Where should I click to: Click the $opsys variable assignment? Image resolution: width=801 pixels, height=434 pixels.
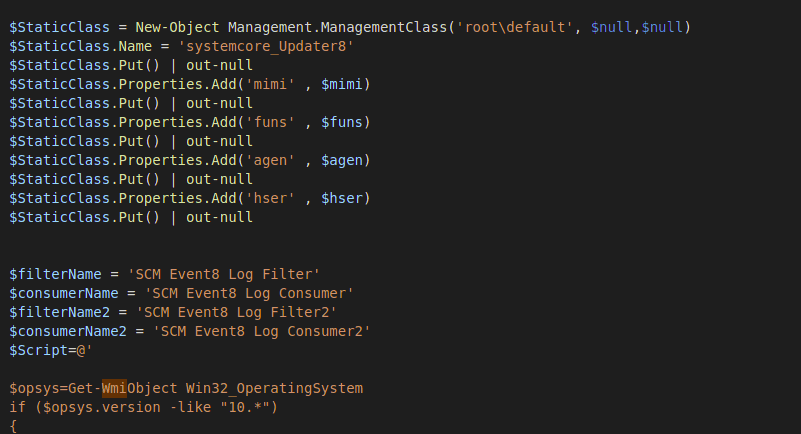click(34, 388)
